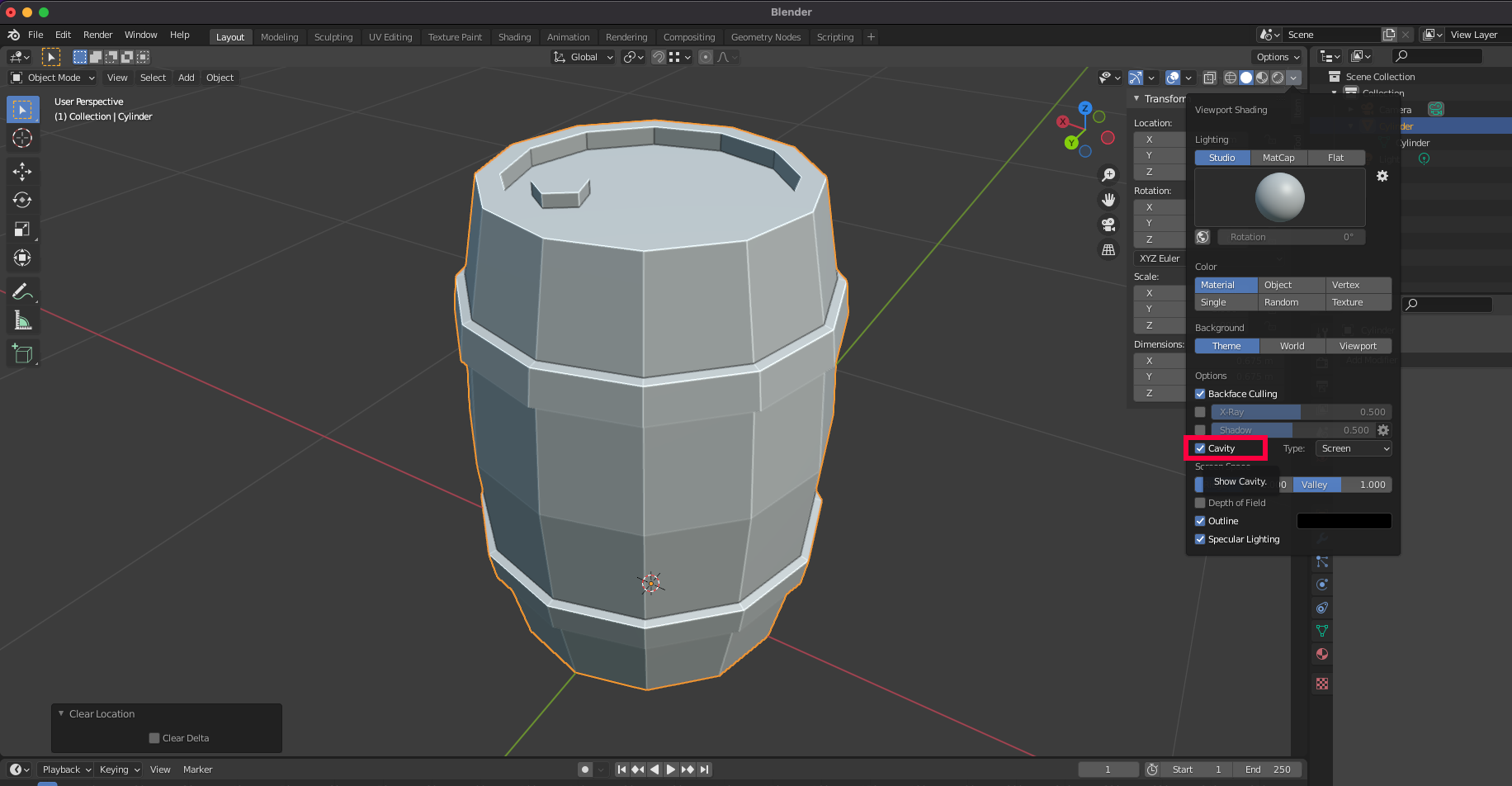This screenshot has height=786, width=1512.
Task: Open the File menu
Action: (x=35, y=35)
